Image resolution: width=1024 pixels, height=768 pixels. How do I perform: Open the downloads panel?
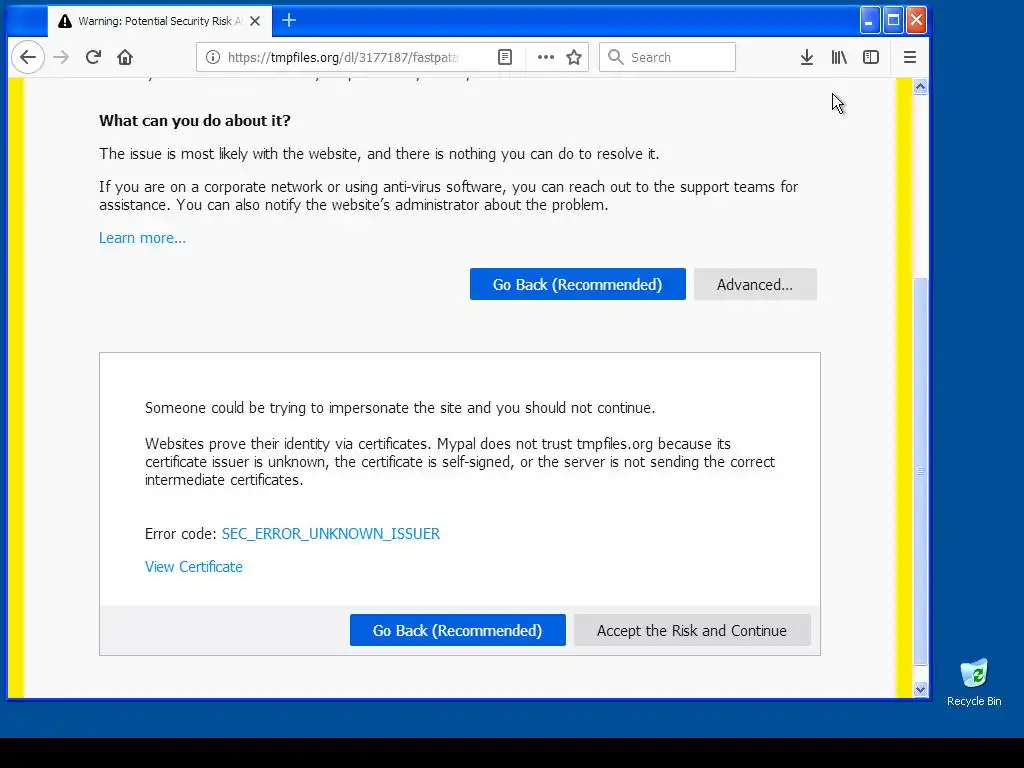pyautogui.click(x=807, y=57)
